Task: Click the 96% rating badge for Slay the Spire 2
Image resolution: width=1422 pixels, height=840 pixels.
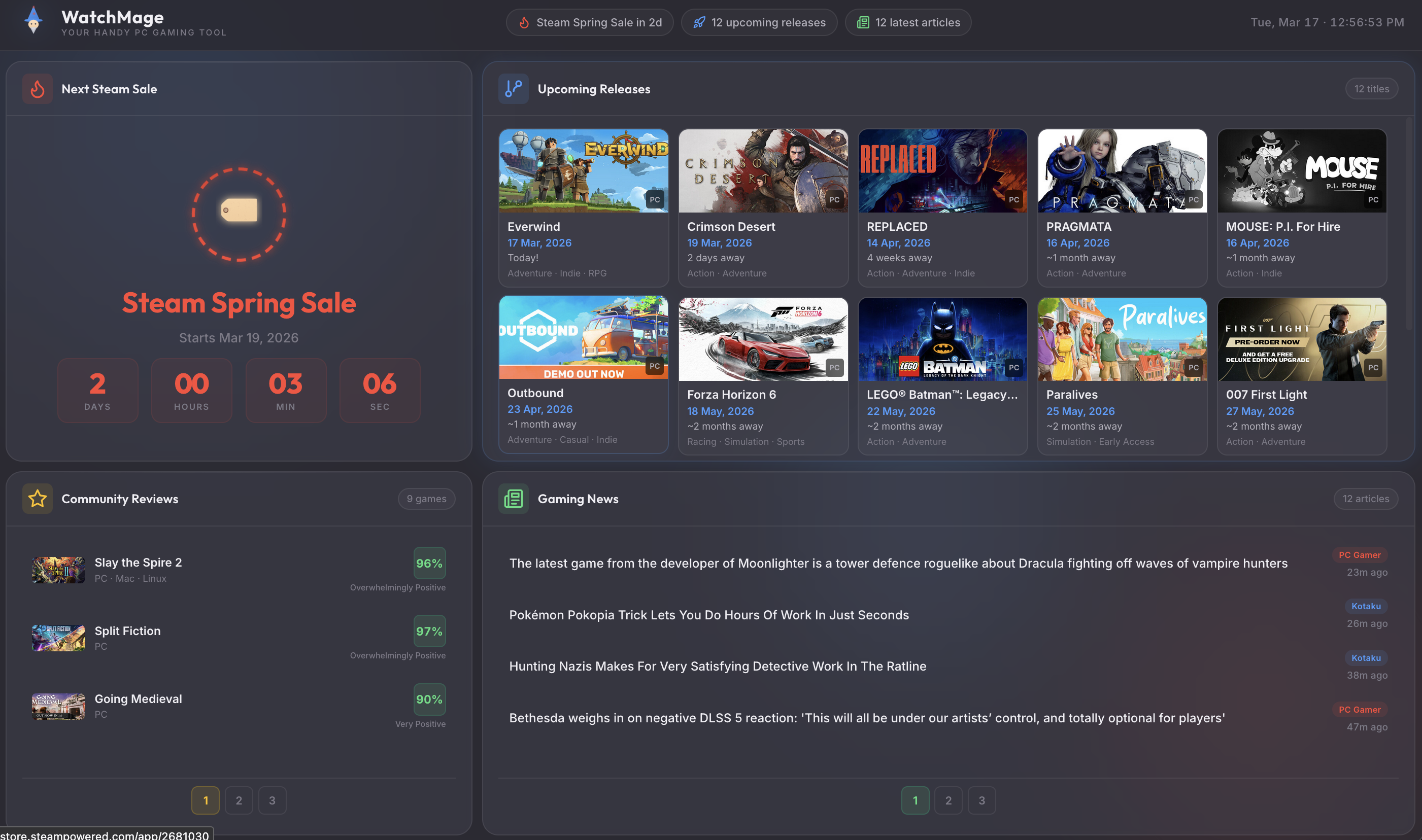Action: click(x=429, y=563)
